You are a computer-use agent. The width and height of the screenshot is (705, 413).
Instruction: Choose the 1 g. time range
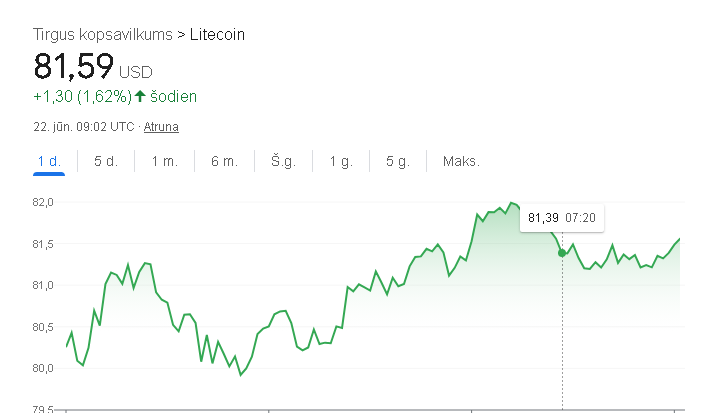[x=341, y=161]
